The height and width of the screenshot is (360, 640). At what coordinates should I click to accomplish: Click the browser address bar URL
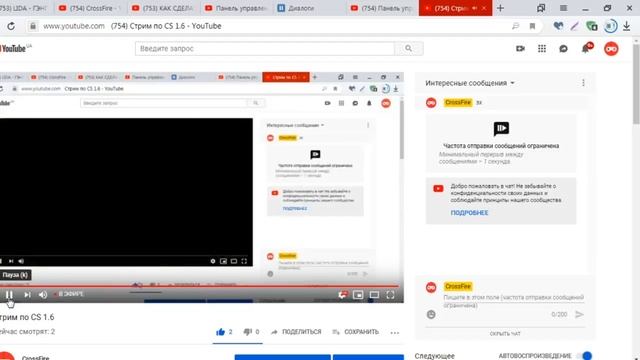(x=74, y=26)
